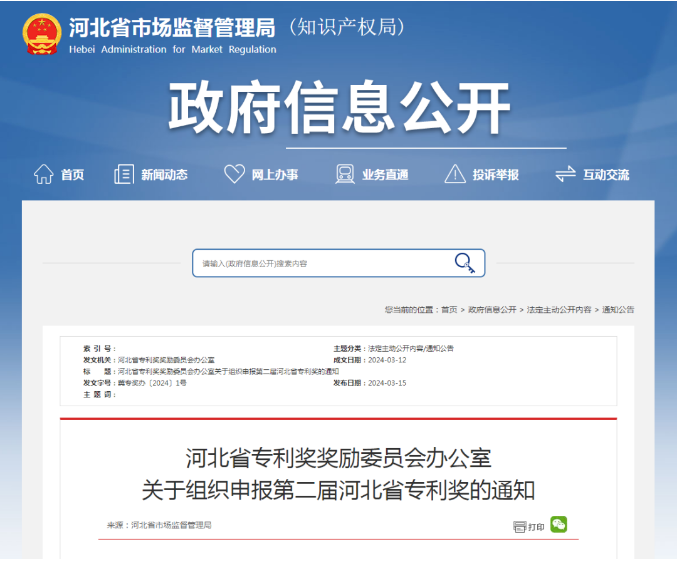Share article via green WeChat icon
This screenshot has width=677, height=561.
[558, 524]
